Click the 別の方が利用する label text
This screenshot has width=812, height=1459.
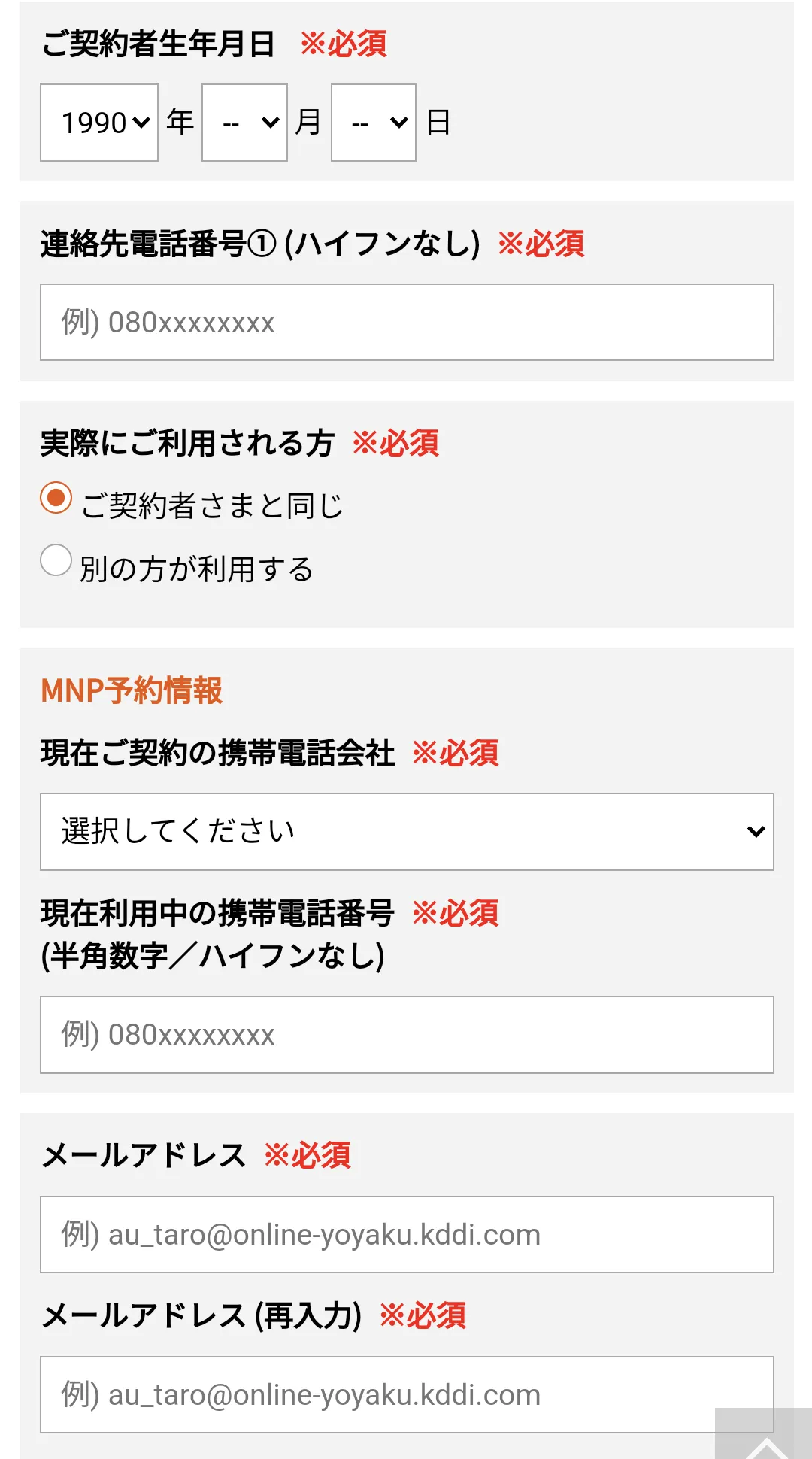tap(196, 569)
